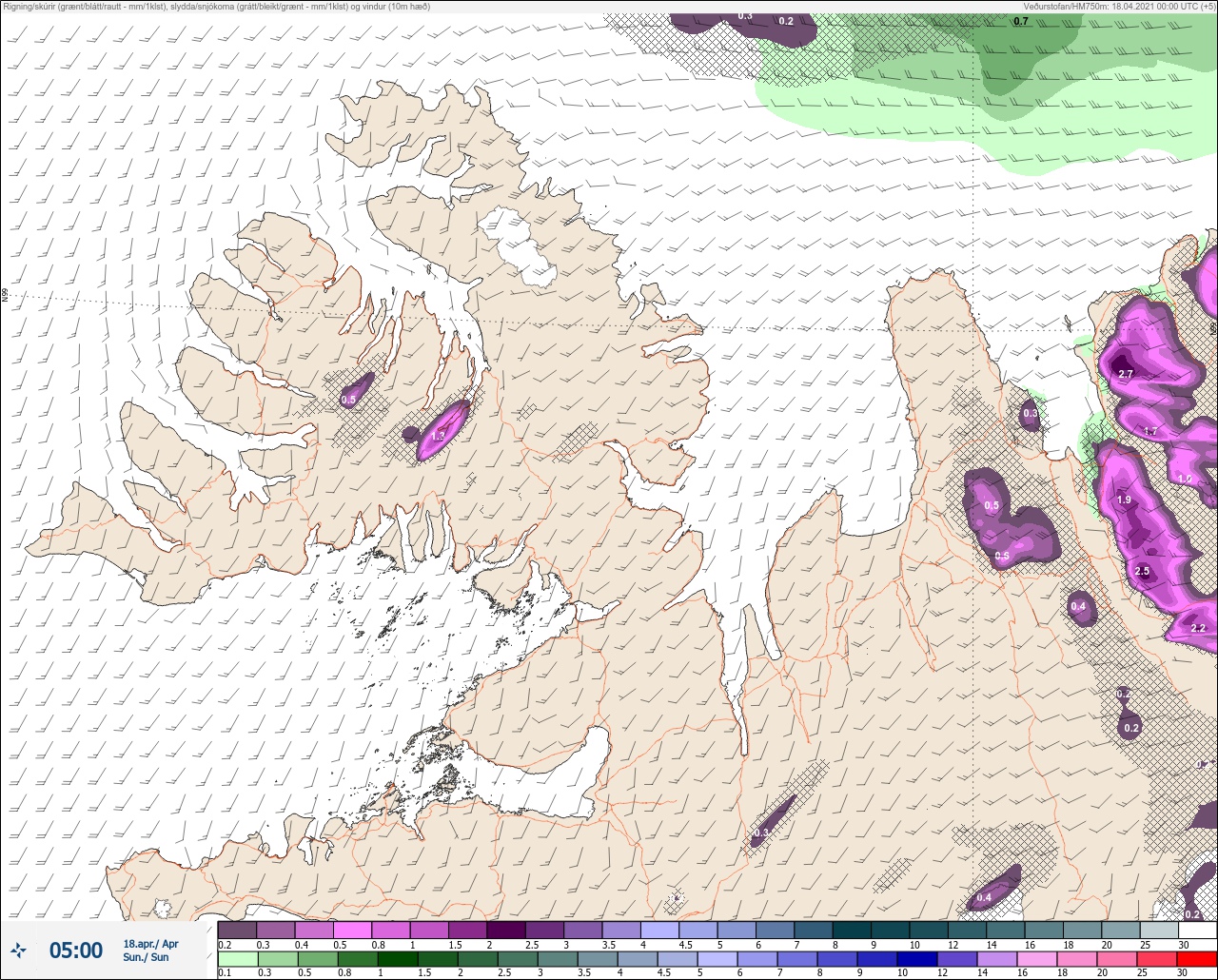Click the 'N99' label on the left map edge

point(5,296)
